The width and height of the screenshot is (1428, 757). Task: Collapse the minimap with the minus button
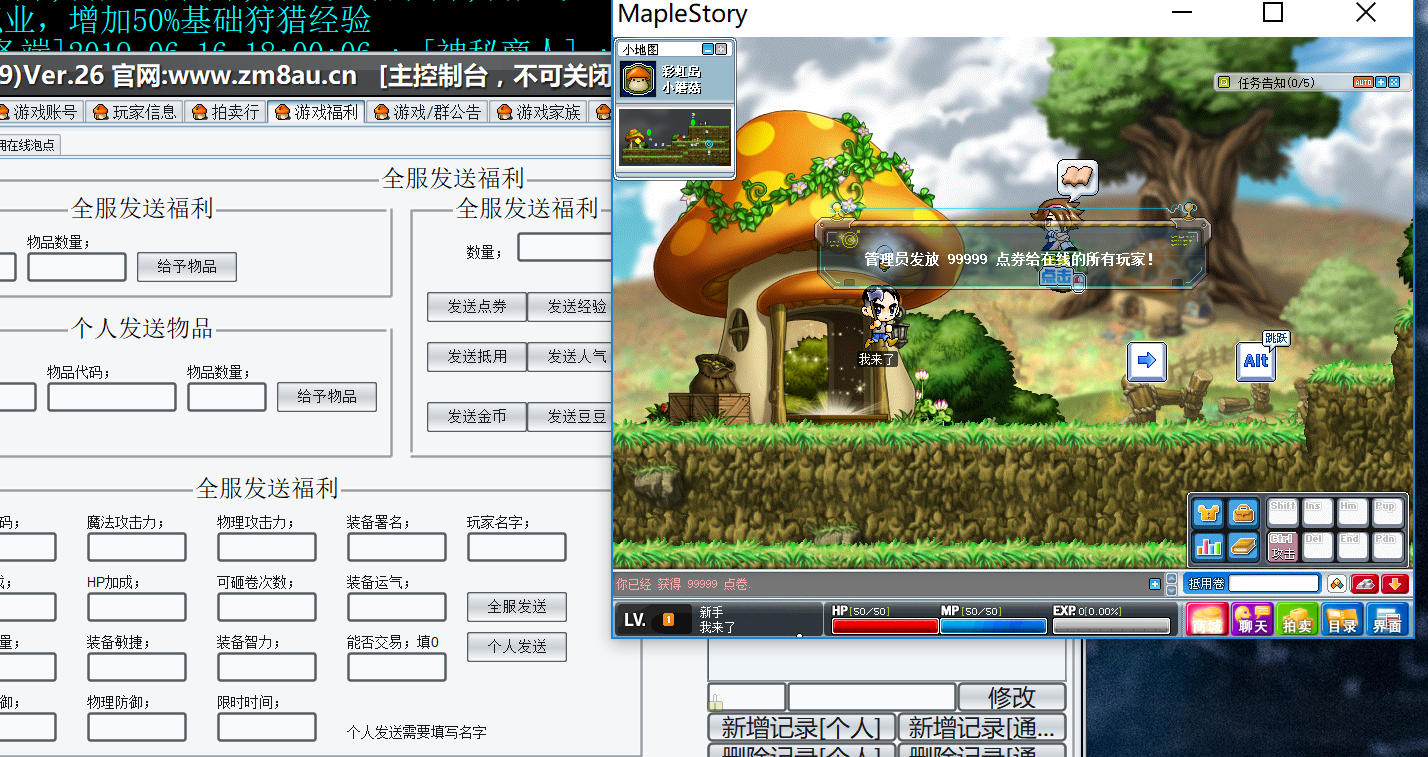coord(708,49)
